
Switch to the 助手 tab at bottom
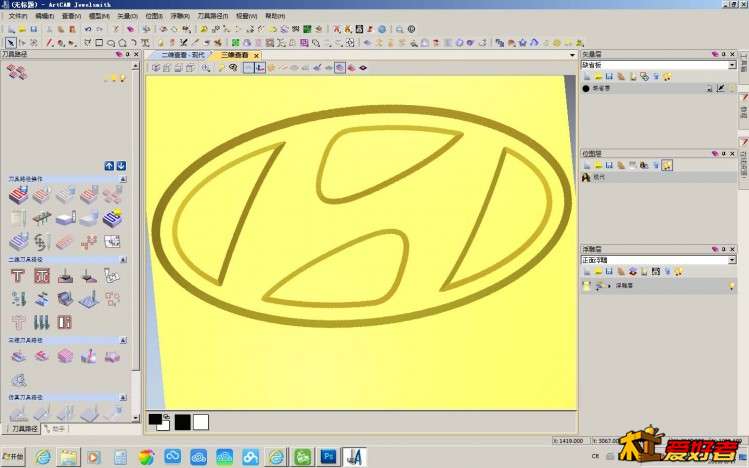click(x=57, y=429)
